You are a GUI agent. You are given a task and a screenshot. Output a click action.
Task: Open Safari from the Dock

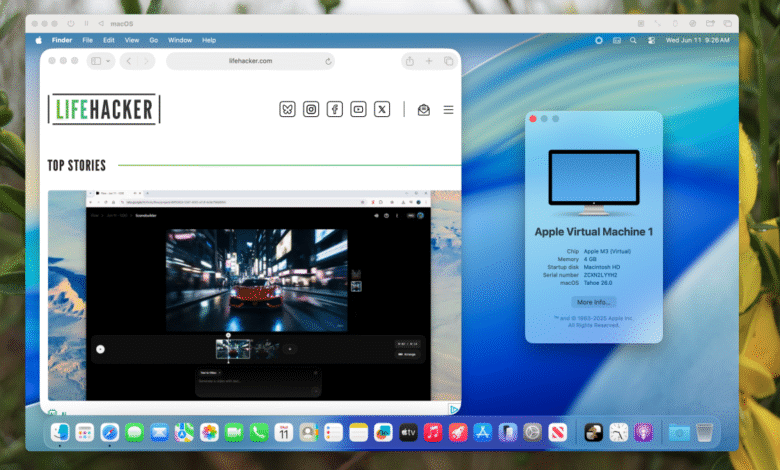pyautogui.click(x=109, y=432)
